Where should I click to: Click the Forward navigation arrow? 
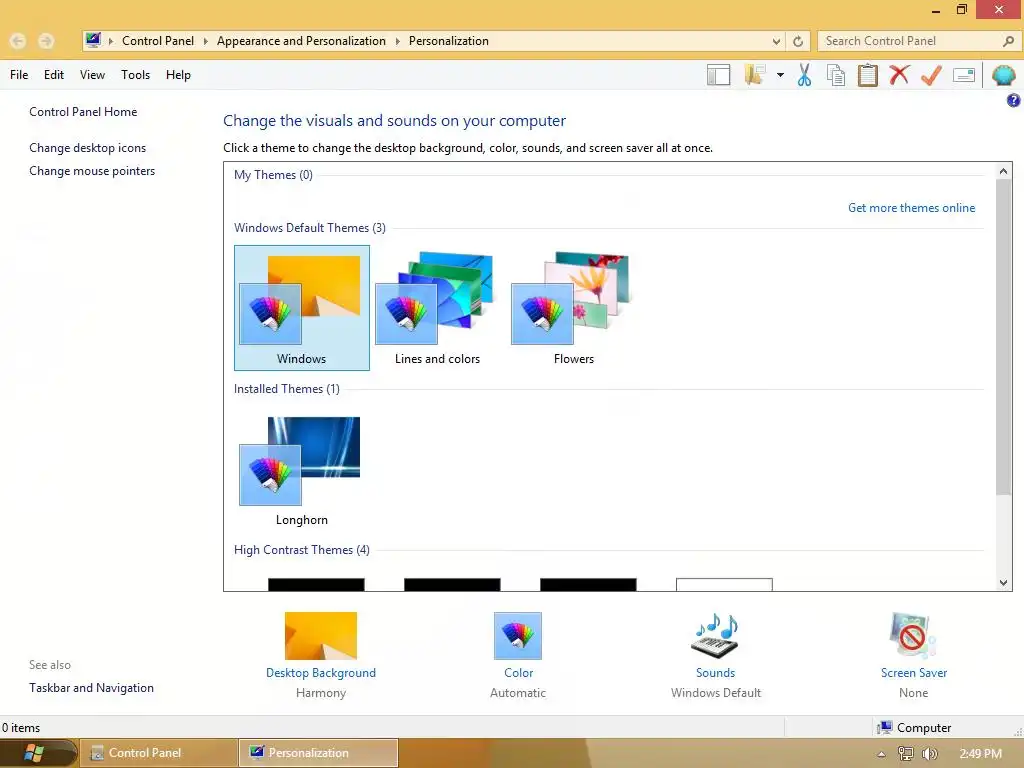[x=46, y=41]
